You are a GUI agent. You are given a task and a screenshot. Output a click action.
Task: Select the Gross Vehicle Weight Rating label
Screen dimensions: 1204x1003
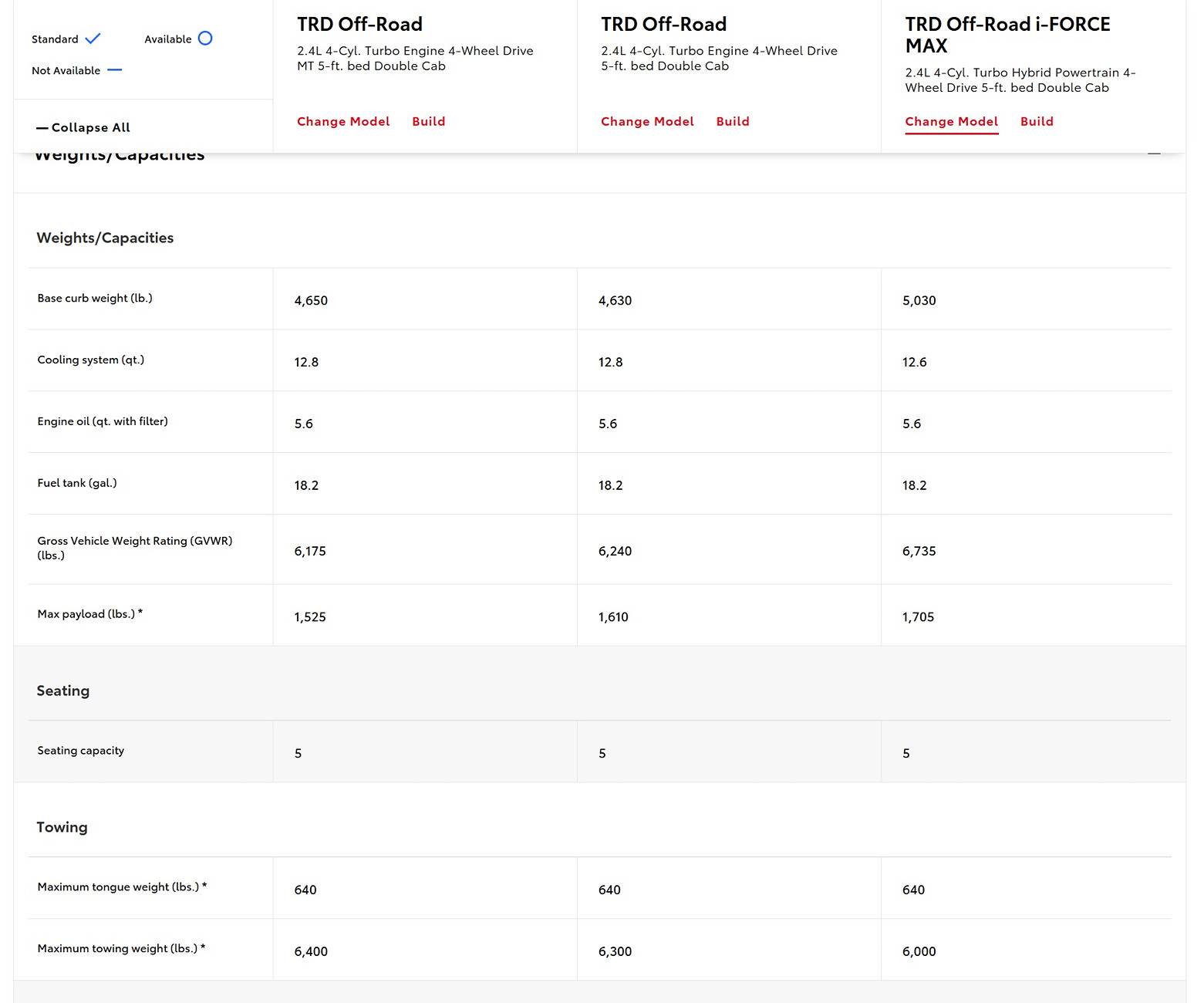(x=135, y=548)
